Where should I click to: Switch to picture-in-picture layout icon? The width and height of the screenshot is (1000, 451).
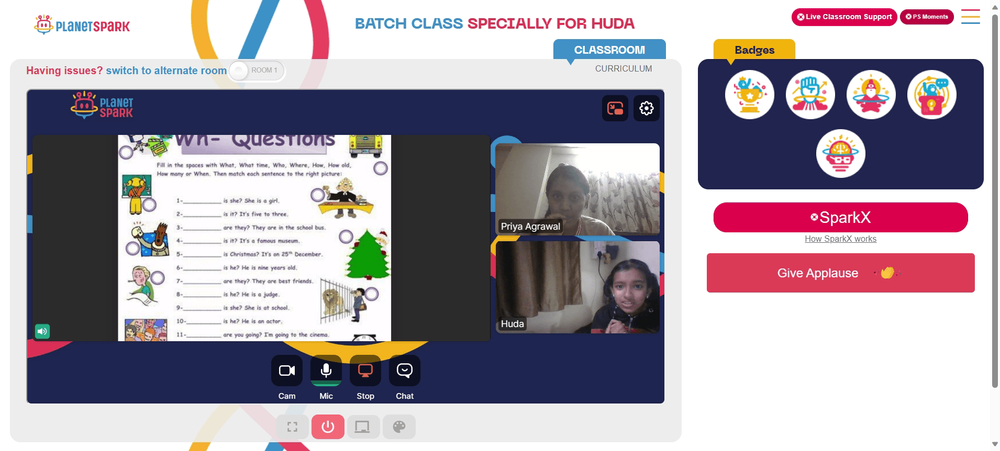pyautogui.click(x=615, y=108)
